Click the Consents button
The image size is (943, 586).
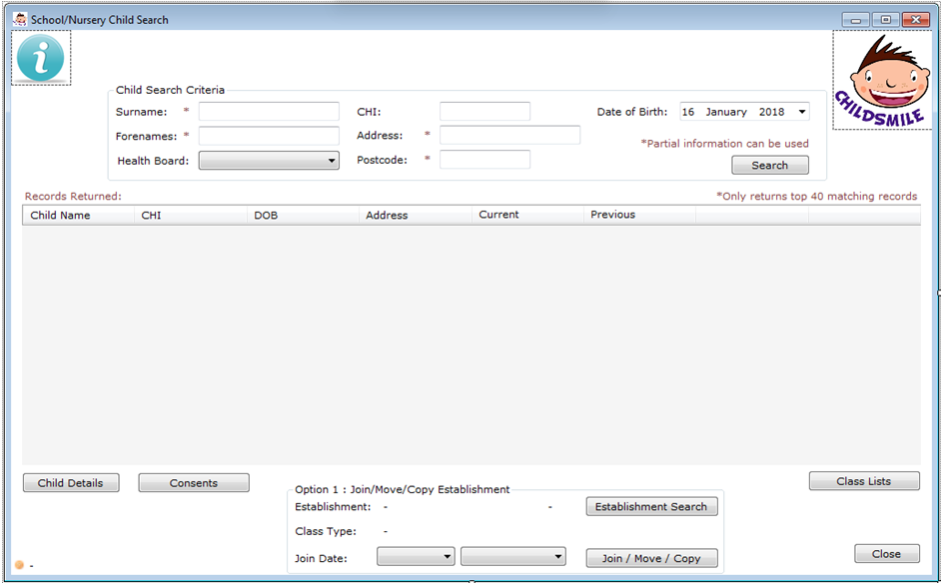click(x=193, y=483)
